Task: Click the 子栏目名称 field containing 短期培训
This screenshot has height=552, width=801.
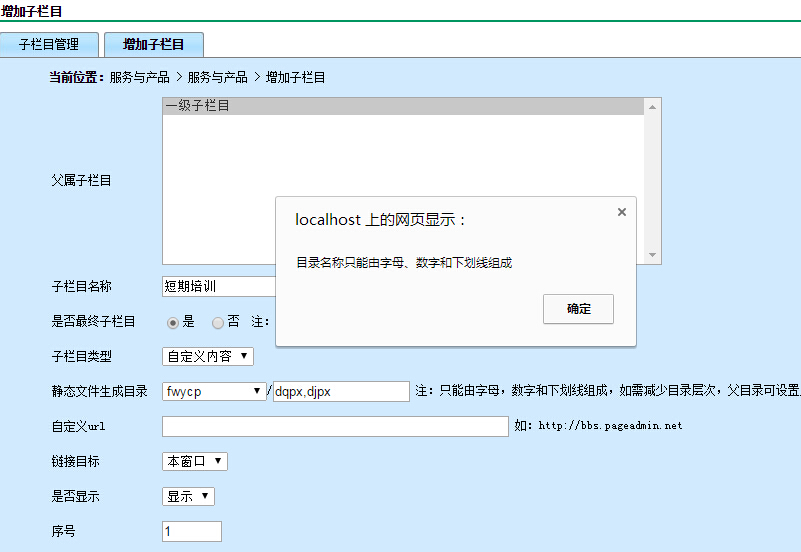Action: pos(217,286)
